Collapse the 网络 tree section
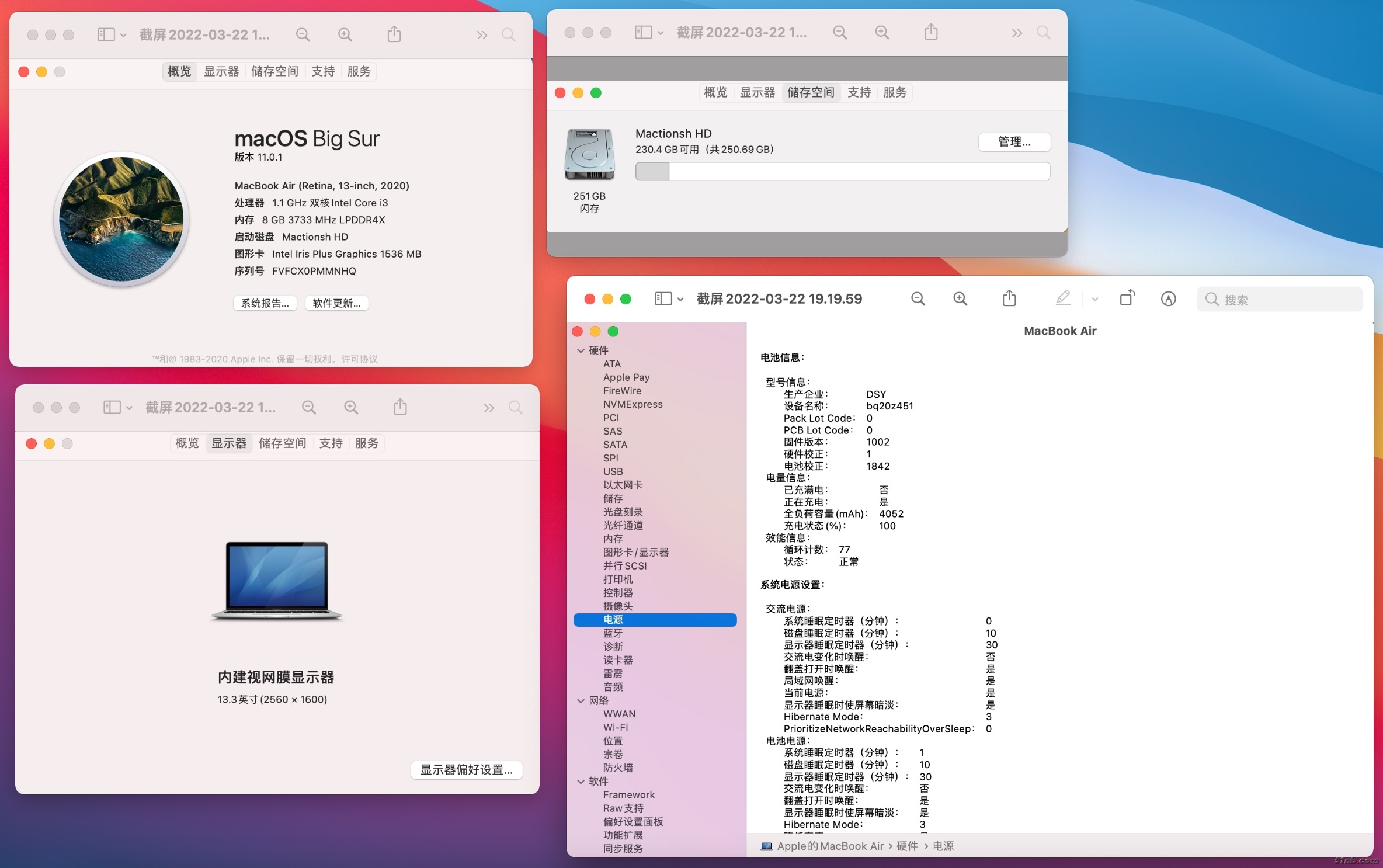1383x868 pixels. [581, 700]
